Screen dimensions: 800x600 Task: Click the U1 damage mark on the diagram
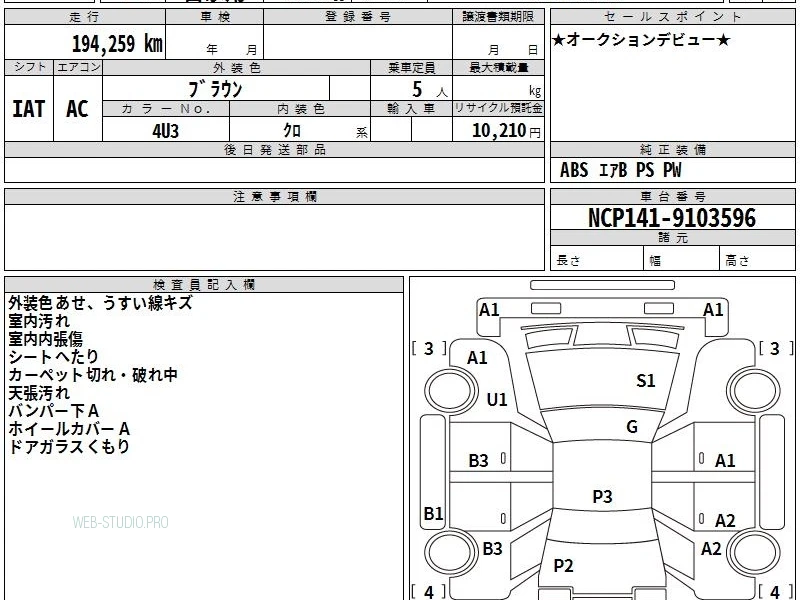pos(497,399)
